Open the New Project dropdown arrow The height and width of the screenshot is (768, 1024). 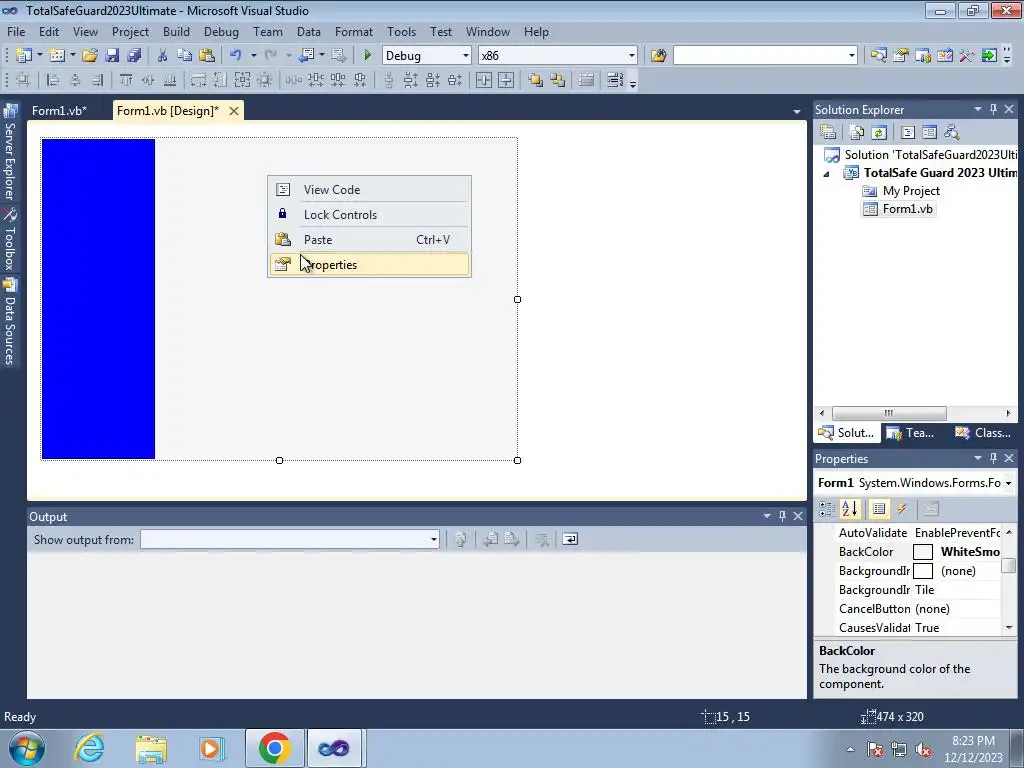[x=39, y=56]
